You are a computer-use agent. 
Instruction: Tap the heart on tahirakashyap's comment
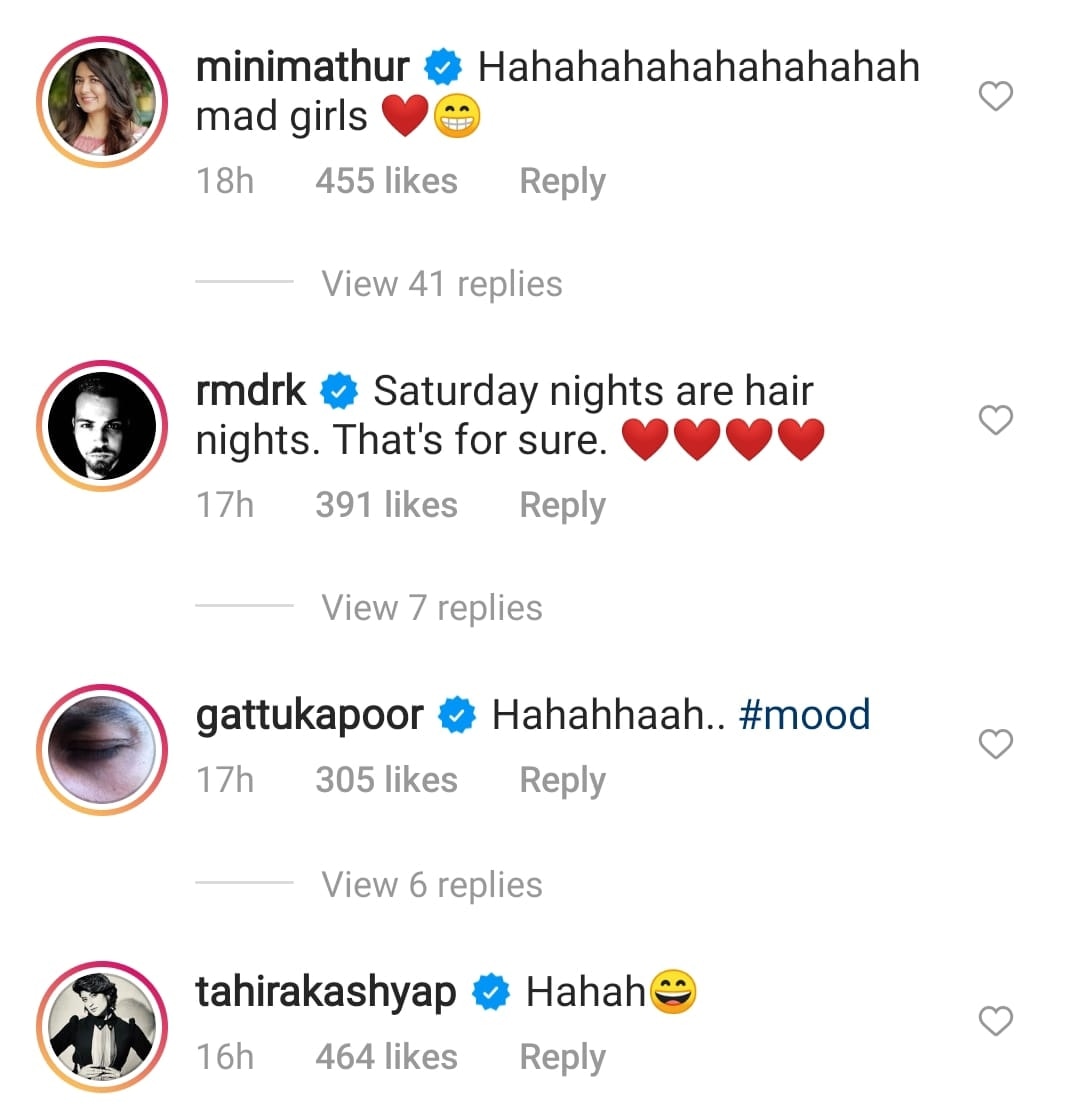[995, 1021]
